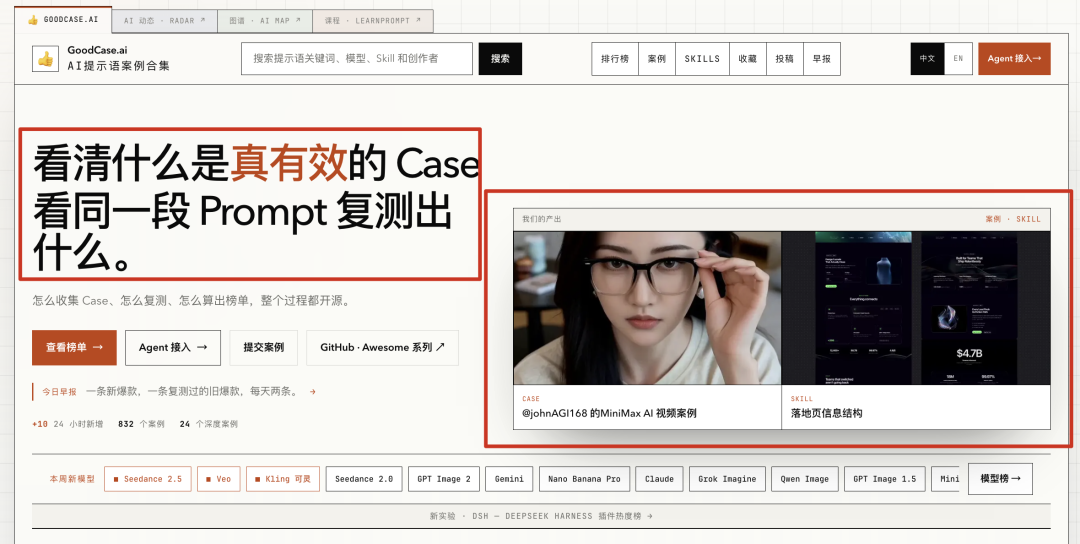
Task: Select the Qwen Image model chip
Action: [804, 479]
